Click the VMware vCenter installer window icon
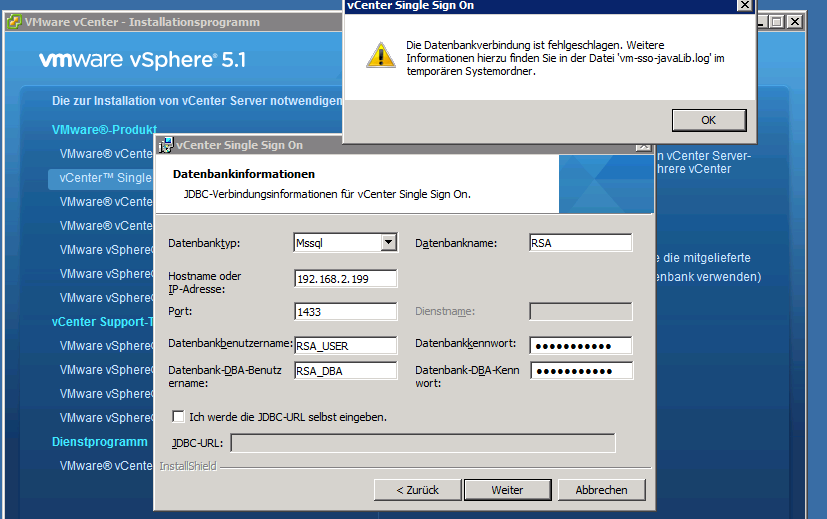 14,22
